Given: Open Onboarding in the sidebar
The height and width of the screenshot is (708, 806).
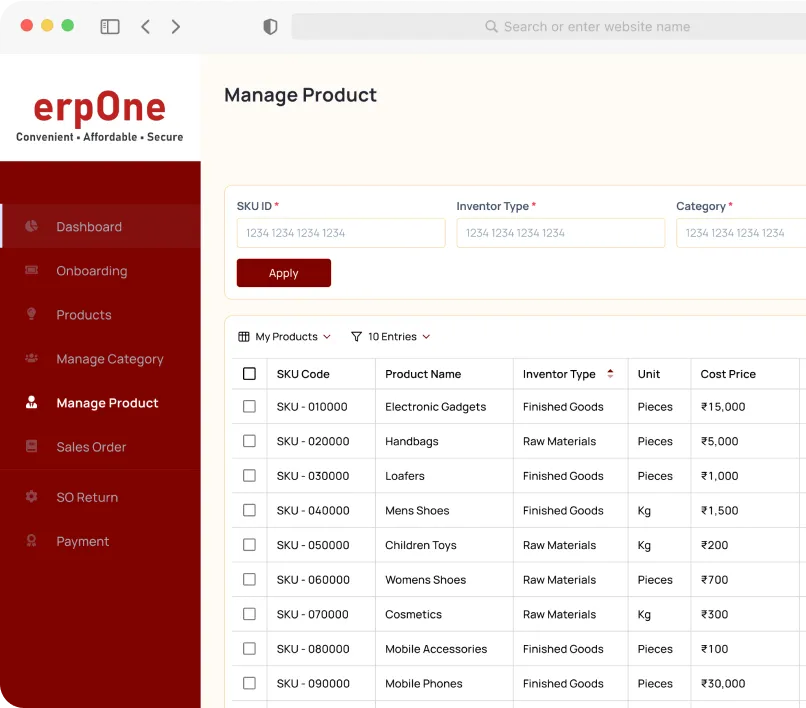Looking at the screenshot, I should pos(100,270).
